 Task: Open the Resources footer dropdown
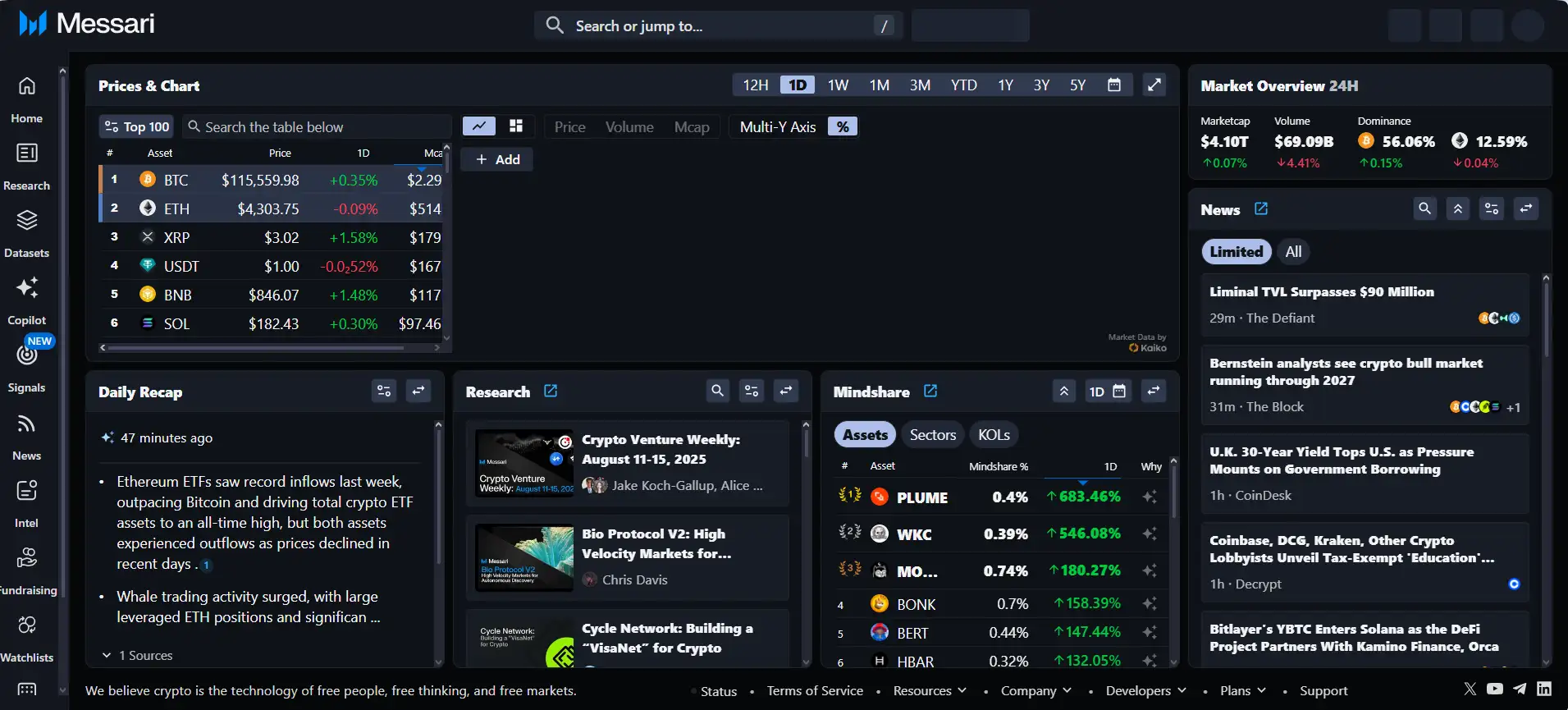click(930, 691)
